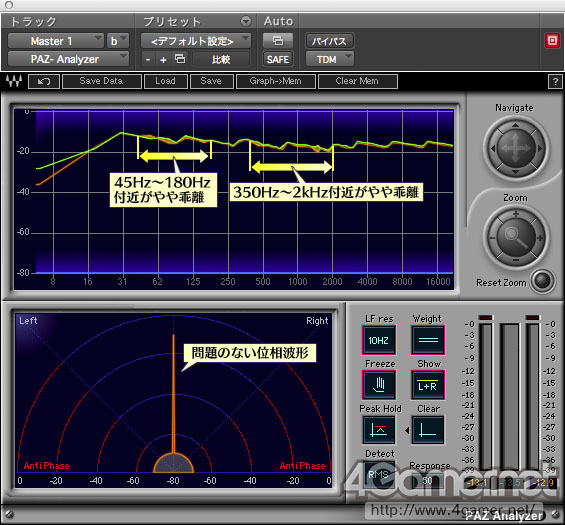Click the Reset Zoom round button
The width and height of the screenshot is (565, 525).
[x=543, y=280]
